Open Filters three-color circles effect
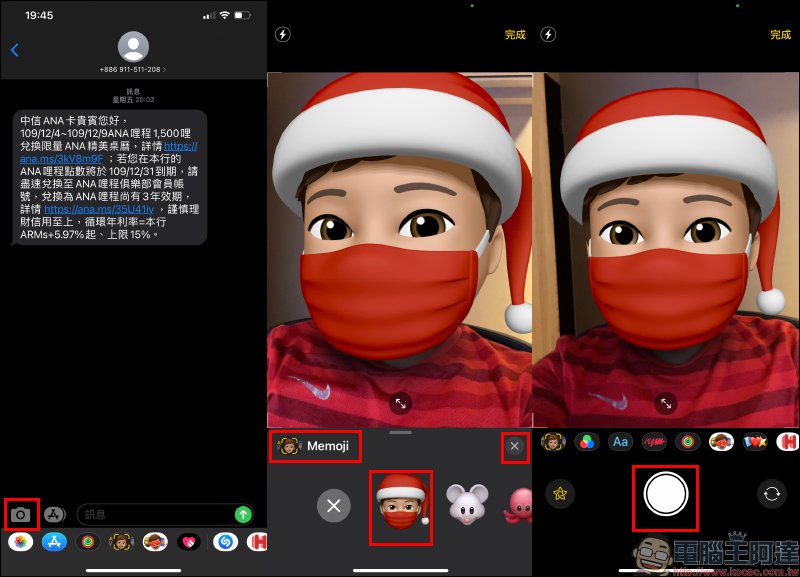This screenshot has width=800, height=577. [587, 441]
